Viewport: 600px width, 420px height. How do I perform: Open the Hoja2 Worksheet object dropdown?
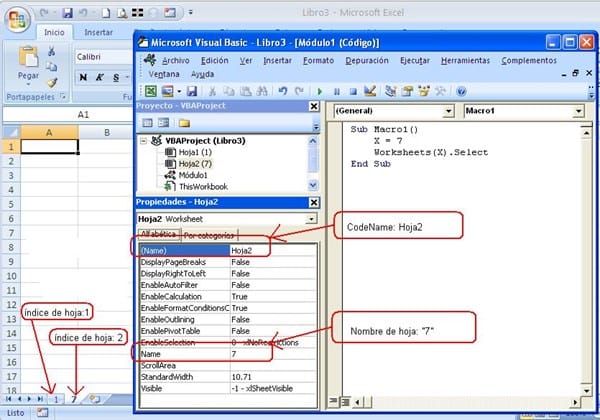tap(311, 219)
